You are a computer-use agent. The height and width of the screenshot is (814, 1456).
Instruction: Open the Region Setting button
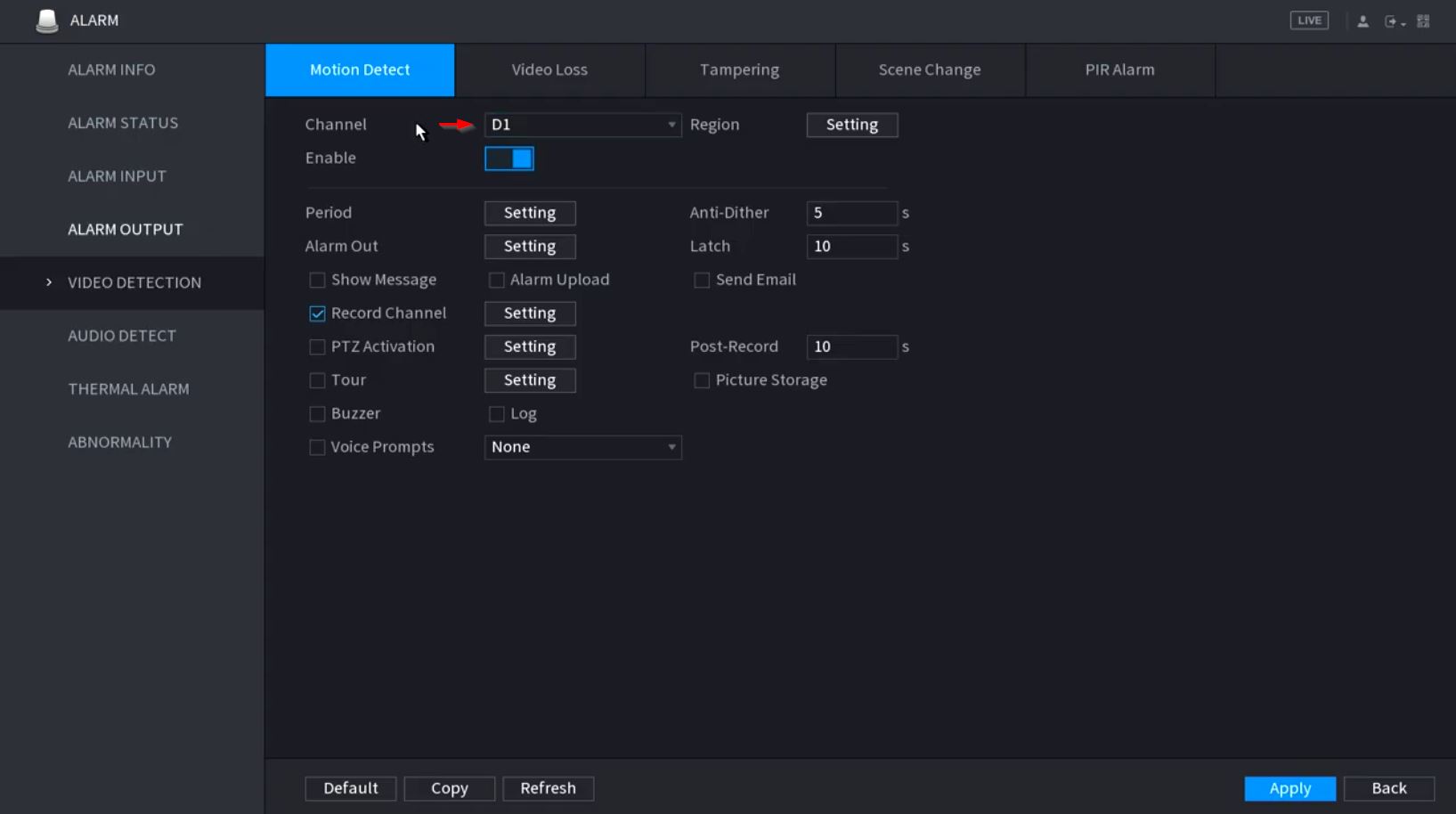click(851, 125)
